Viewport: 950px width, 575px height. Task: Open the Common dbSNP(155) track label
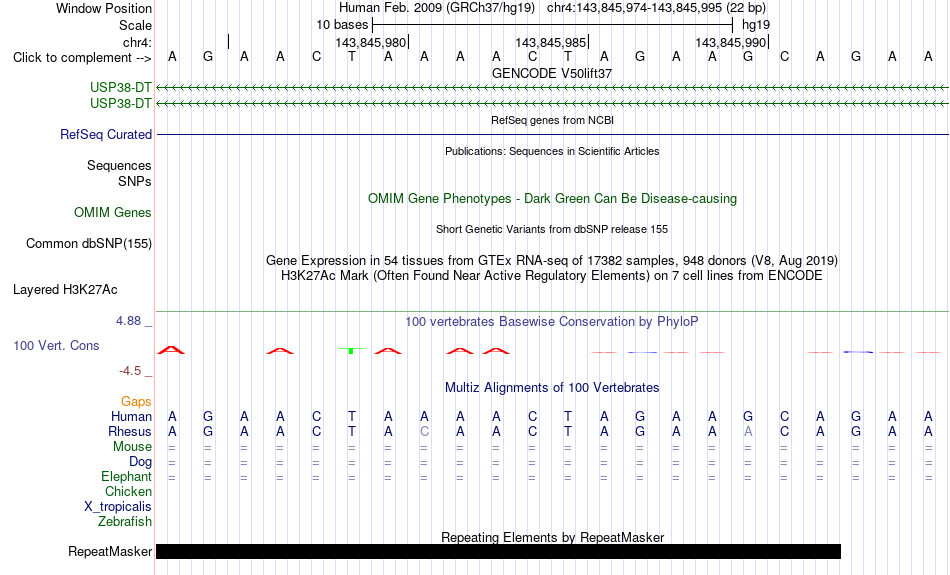click(x=88, y=244)
